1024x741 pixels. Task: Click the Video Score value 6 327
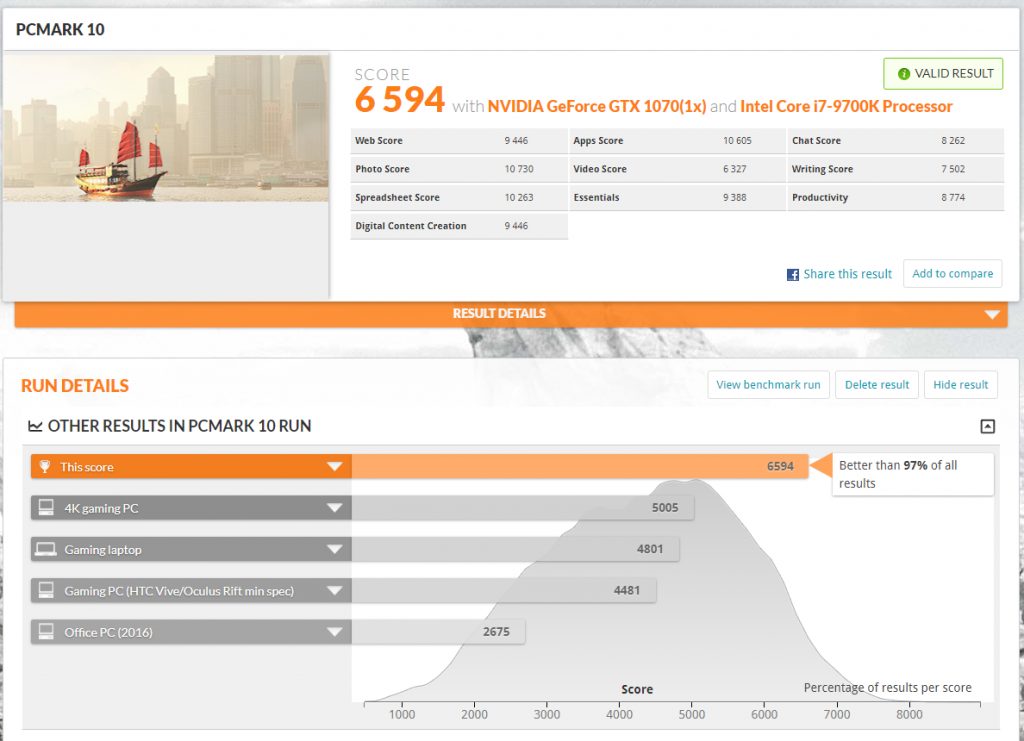click(735, 169)
